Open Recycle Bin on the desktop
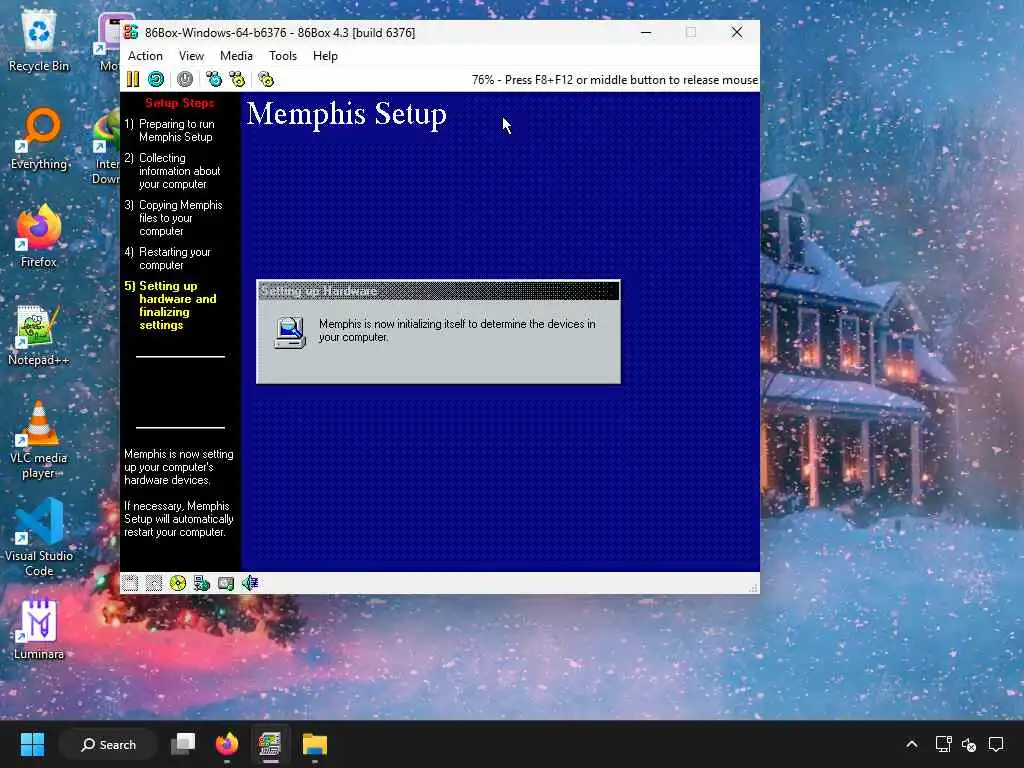 pyautogui.click(x=39, y=42)
